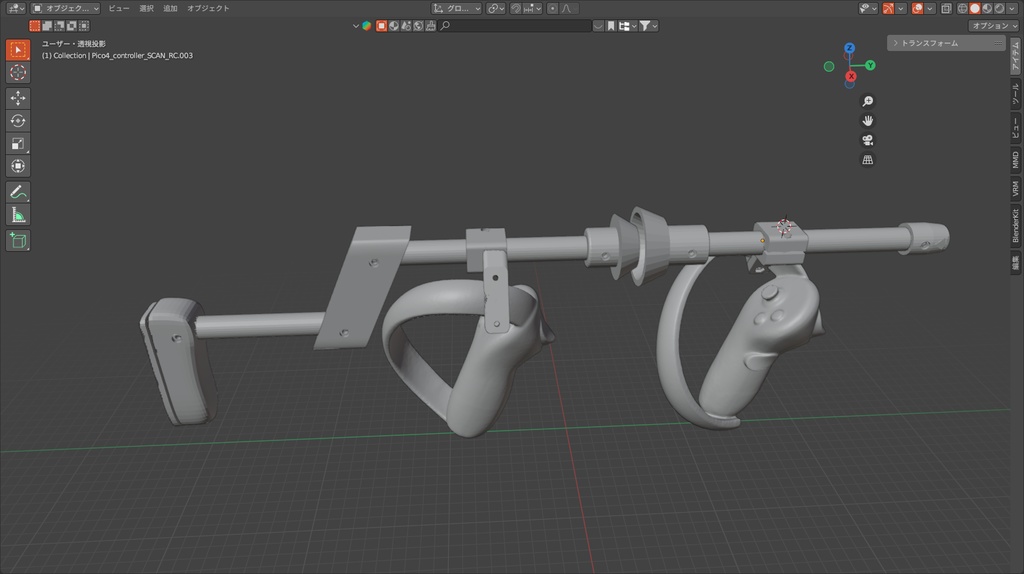
Task: Select the Transform tool
Action: click(x=18, y=167)
